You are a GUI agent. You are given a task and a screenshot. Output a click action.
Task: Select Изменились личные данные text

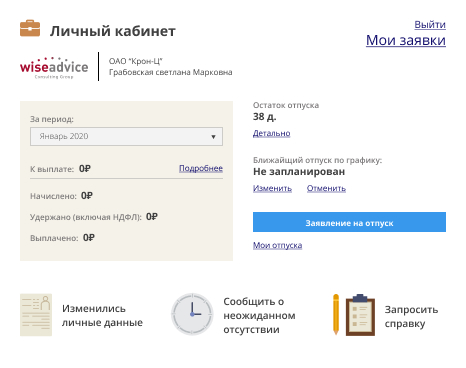click(x=102, y=315)
